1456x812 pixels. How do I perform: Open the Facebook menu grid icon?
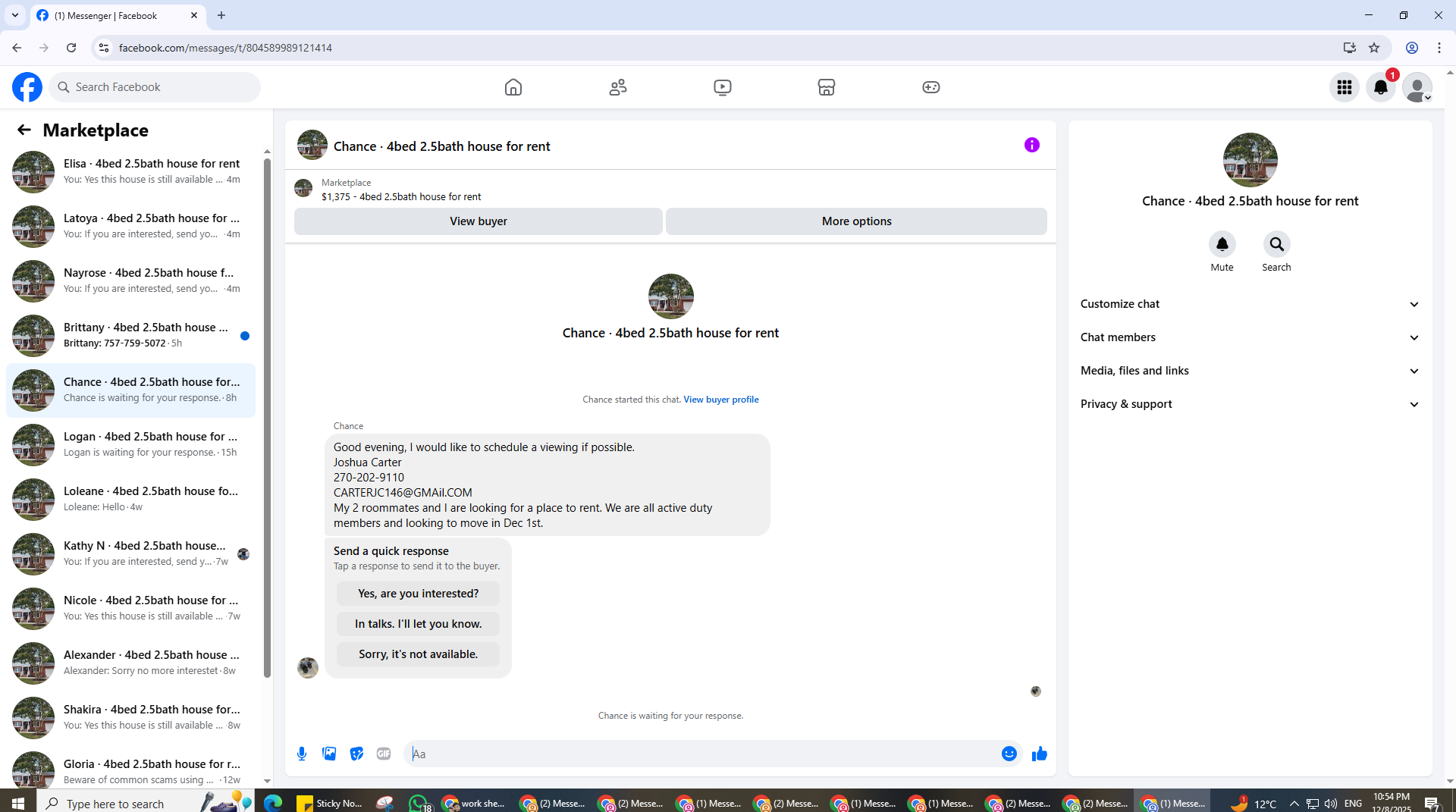pos(1345,87)
